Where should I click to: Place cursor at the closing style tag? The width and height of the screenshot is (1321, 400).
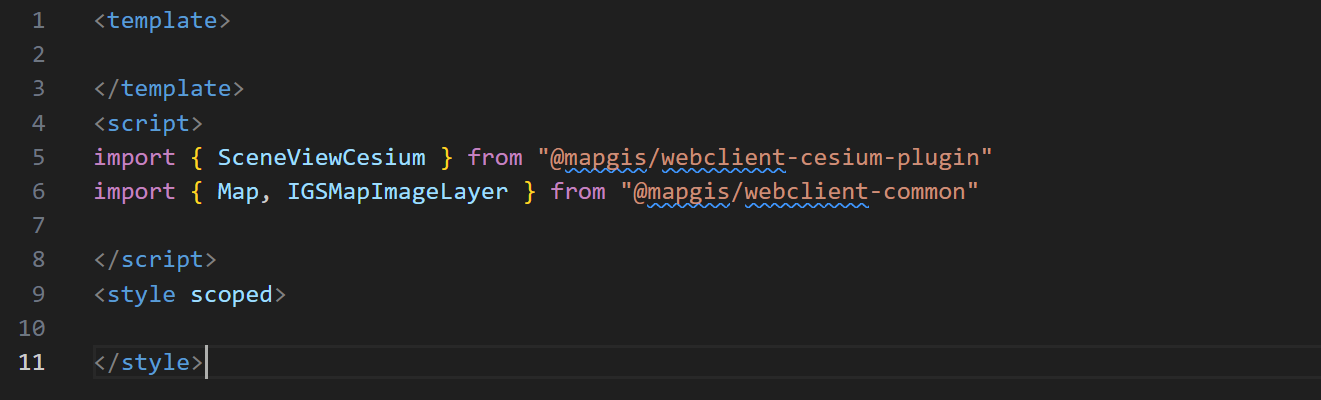148,362
